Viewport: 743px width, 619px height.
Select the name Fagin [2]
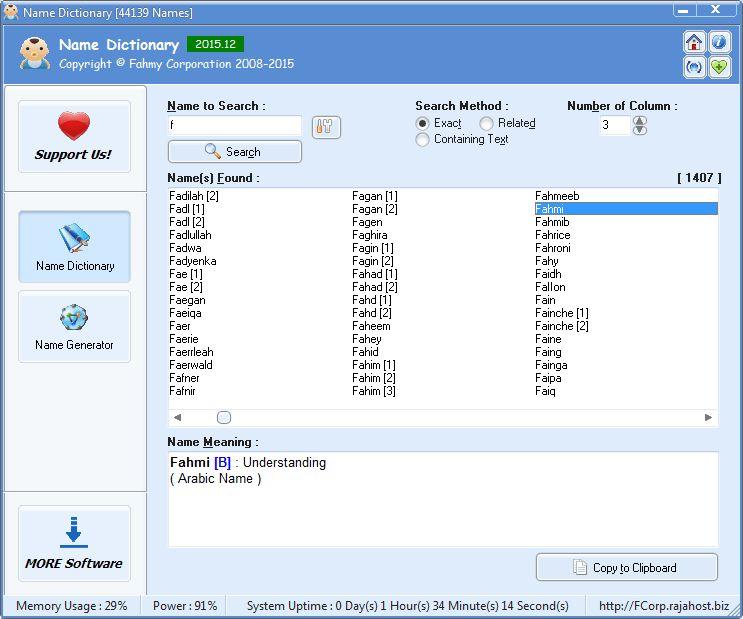pos(373,261)
